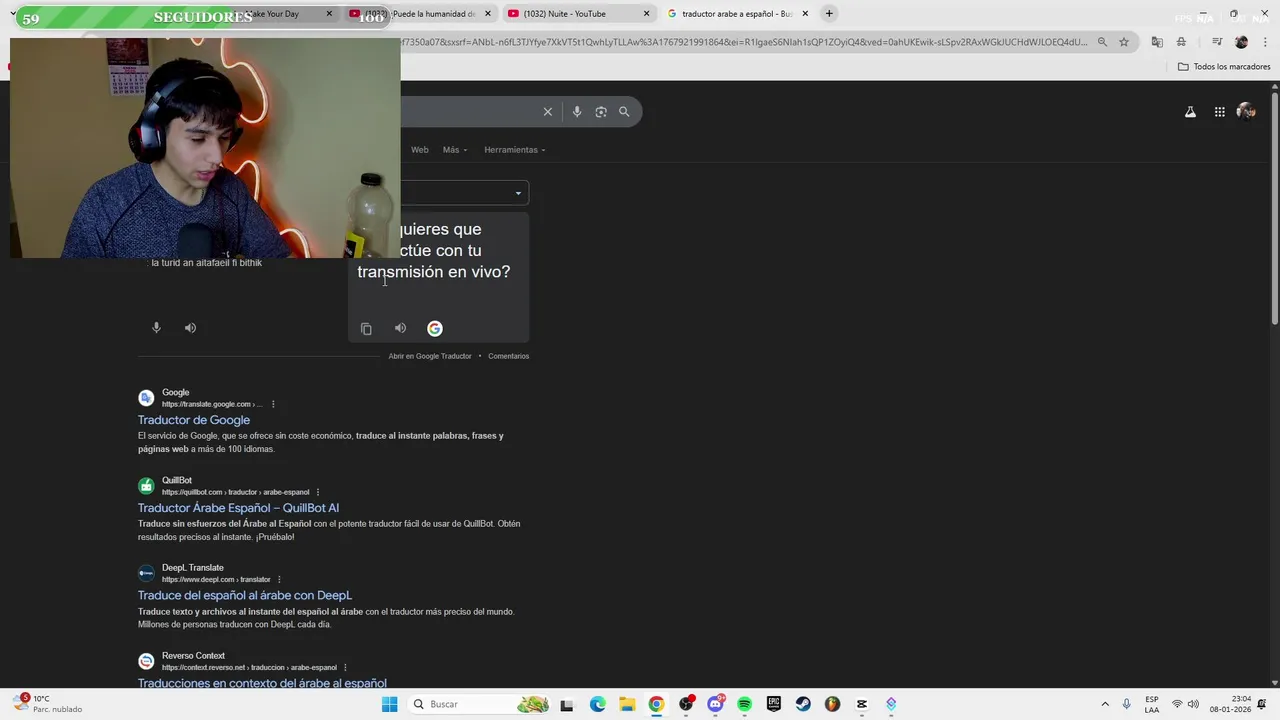Expand the Herramientas menu

pos(515,150)
